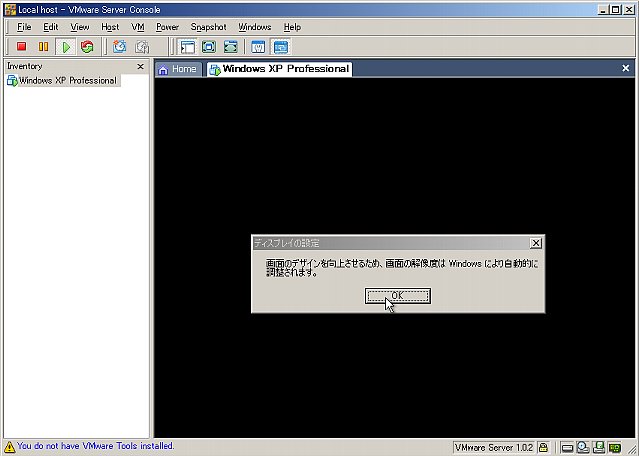Select the Windows XP Professional tab
Screen dimensions: 639x456
pyautogui.click(x=280, y=69)
